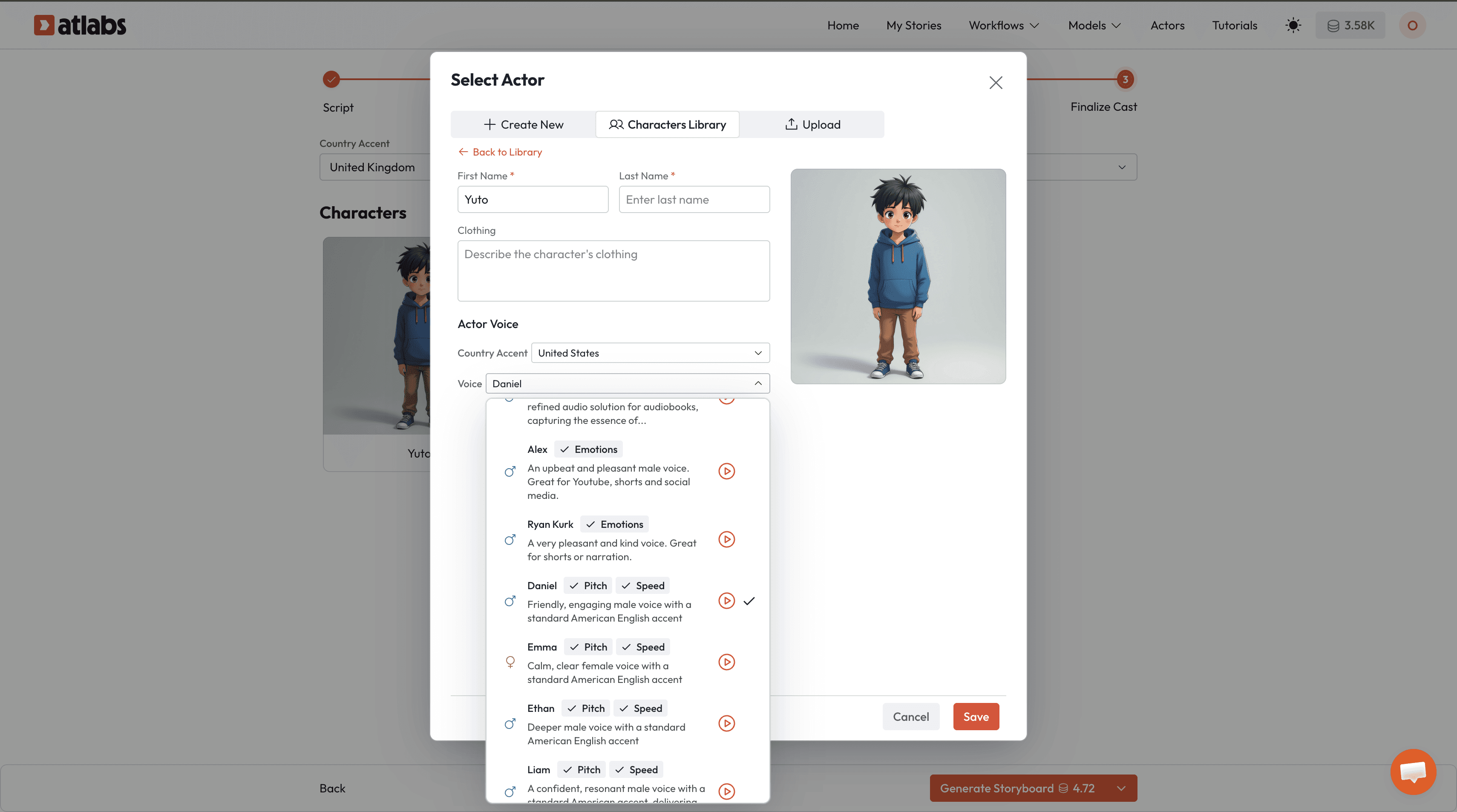Switch to the Create New tab
The image size is (1457, 812).
click(x=523, y=124)
